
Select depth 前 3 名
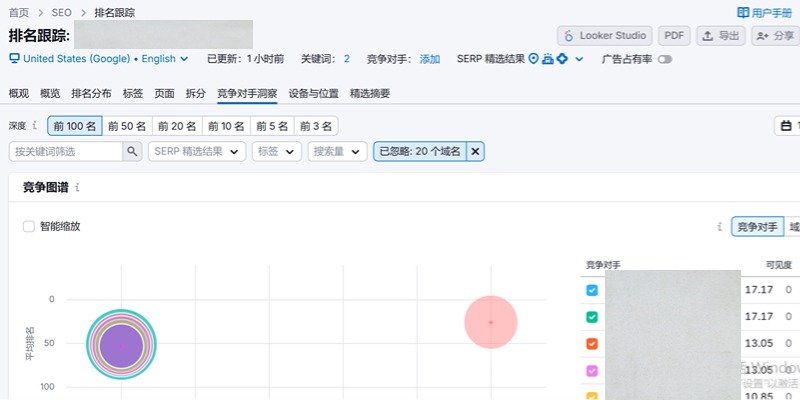[316, 126]
